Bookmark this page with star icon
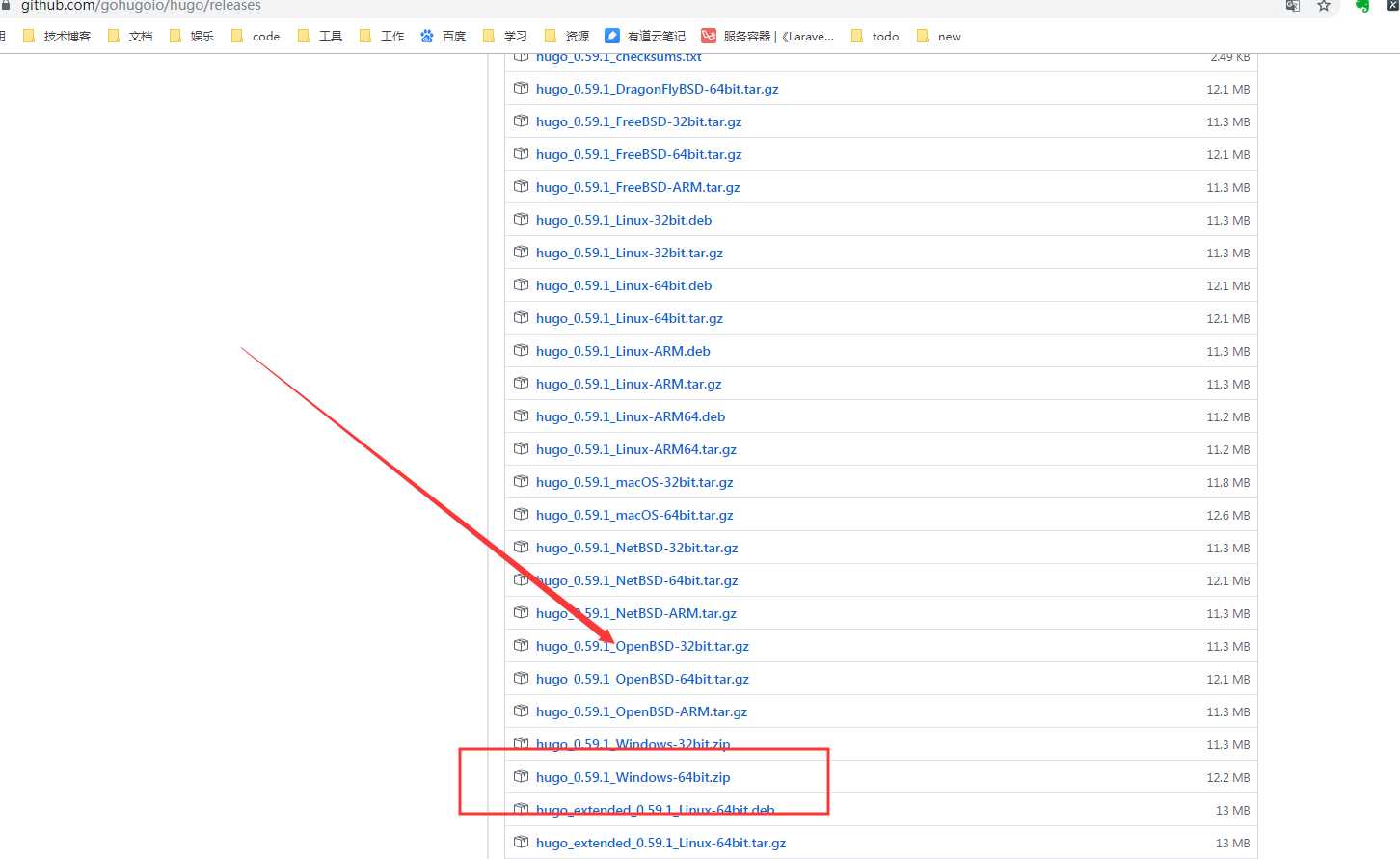The image size is (1400, 859). point(1324,6)
